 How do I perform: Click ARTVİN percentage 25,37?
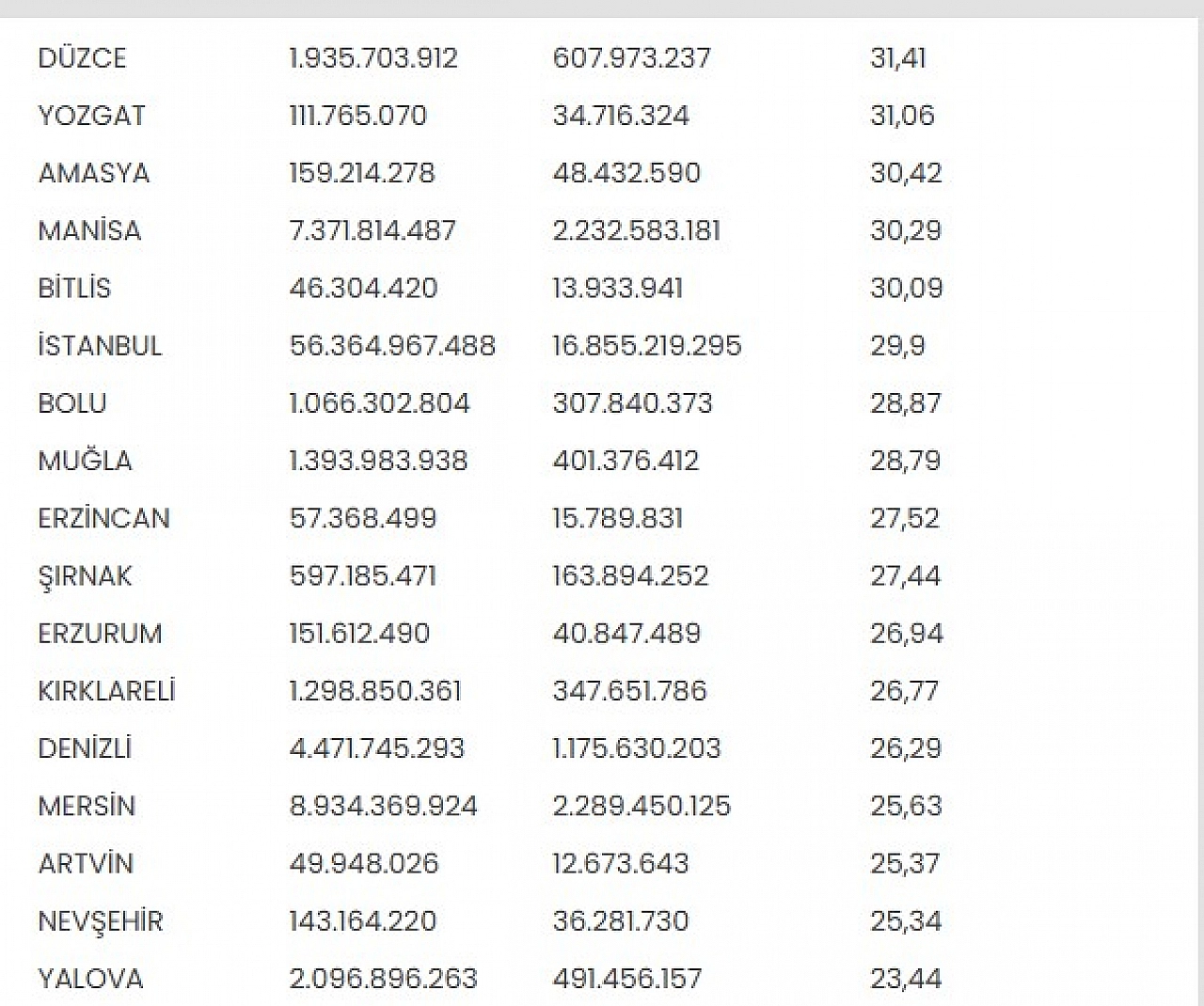905,863
